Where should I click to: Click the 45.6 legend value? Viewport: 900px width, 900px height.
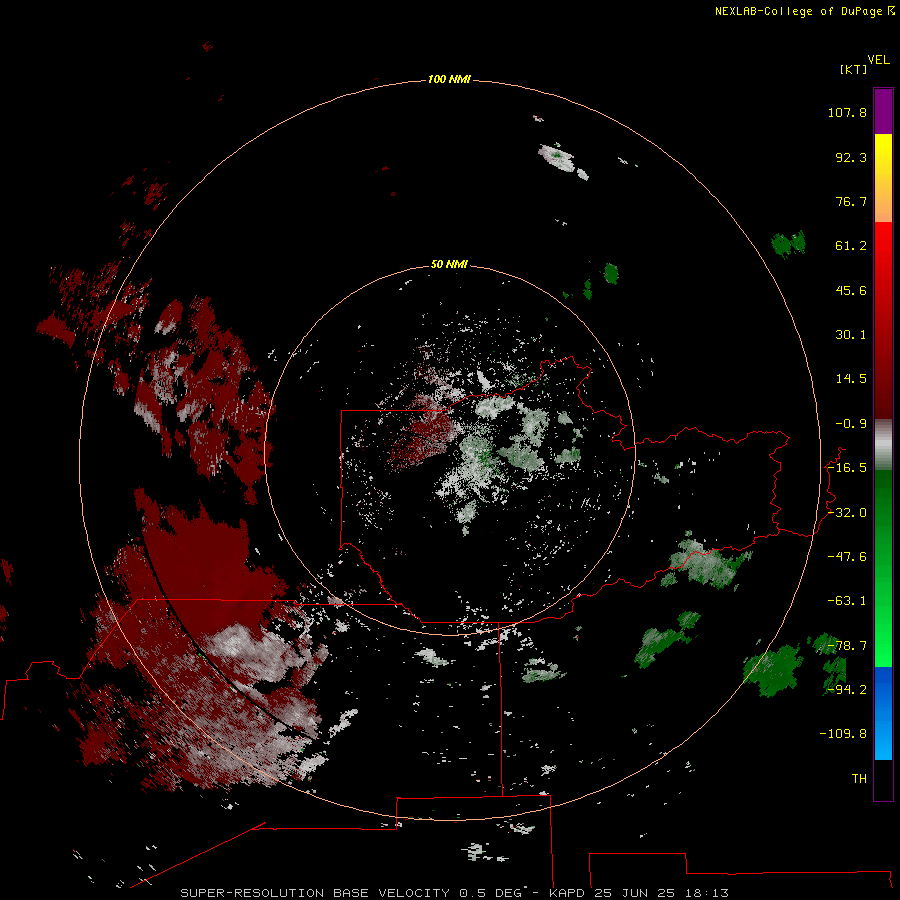tap(851, 290)
